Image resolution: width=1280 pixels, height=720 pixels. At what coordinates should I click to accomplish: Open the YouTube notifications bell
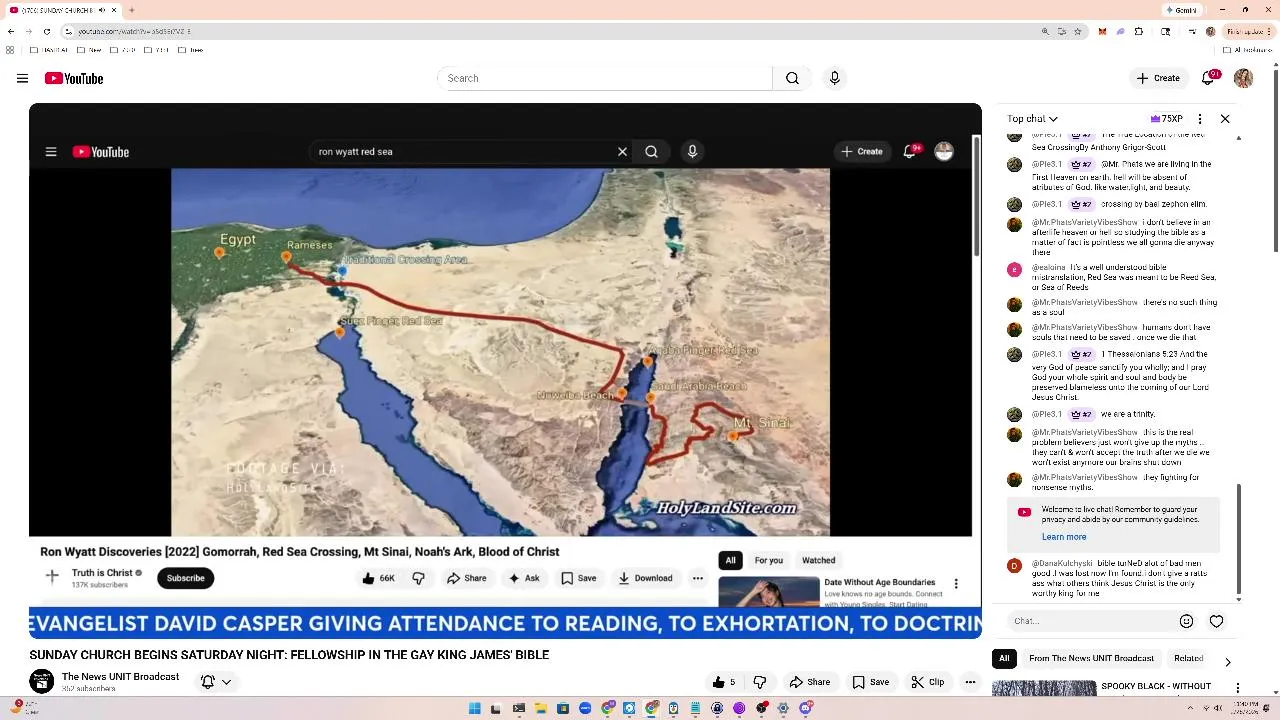click(x=1209, y=78)
